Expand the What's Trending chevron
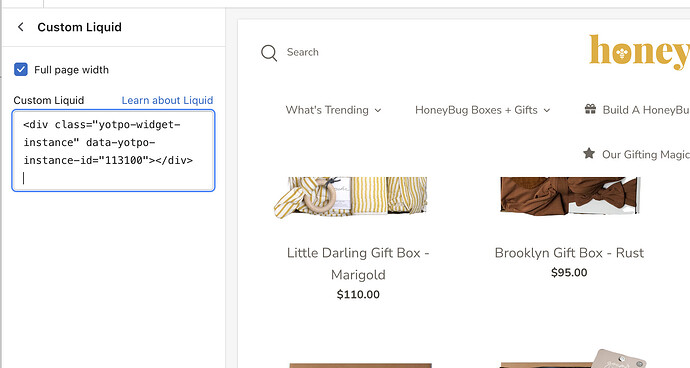This screenshot has height=368, width=690. click(378, 110)
